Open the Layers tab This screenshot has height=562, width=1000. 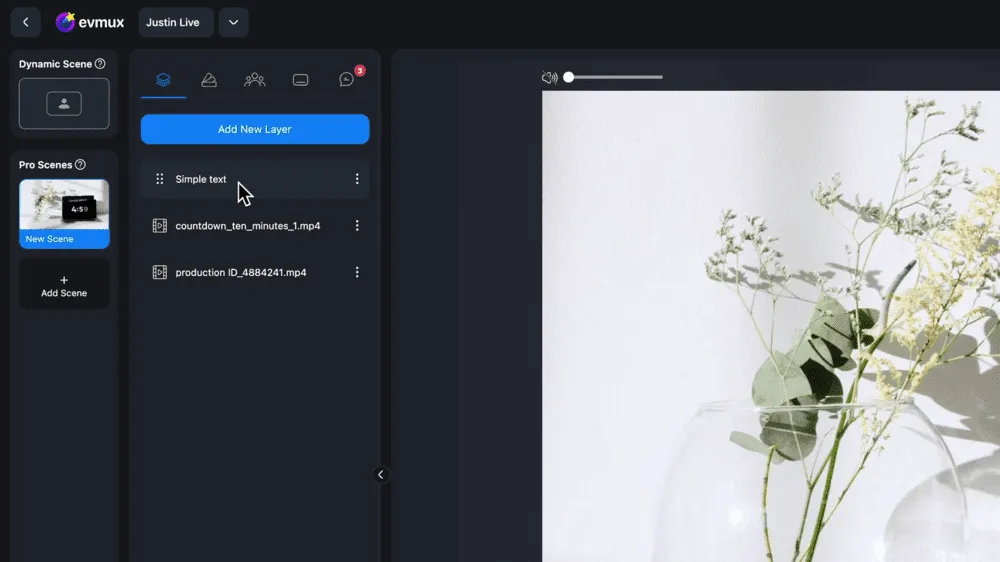coord(163,80)
